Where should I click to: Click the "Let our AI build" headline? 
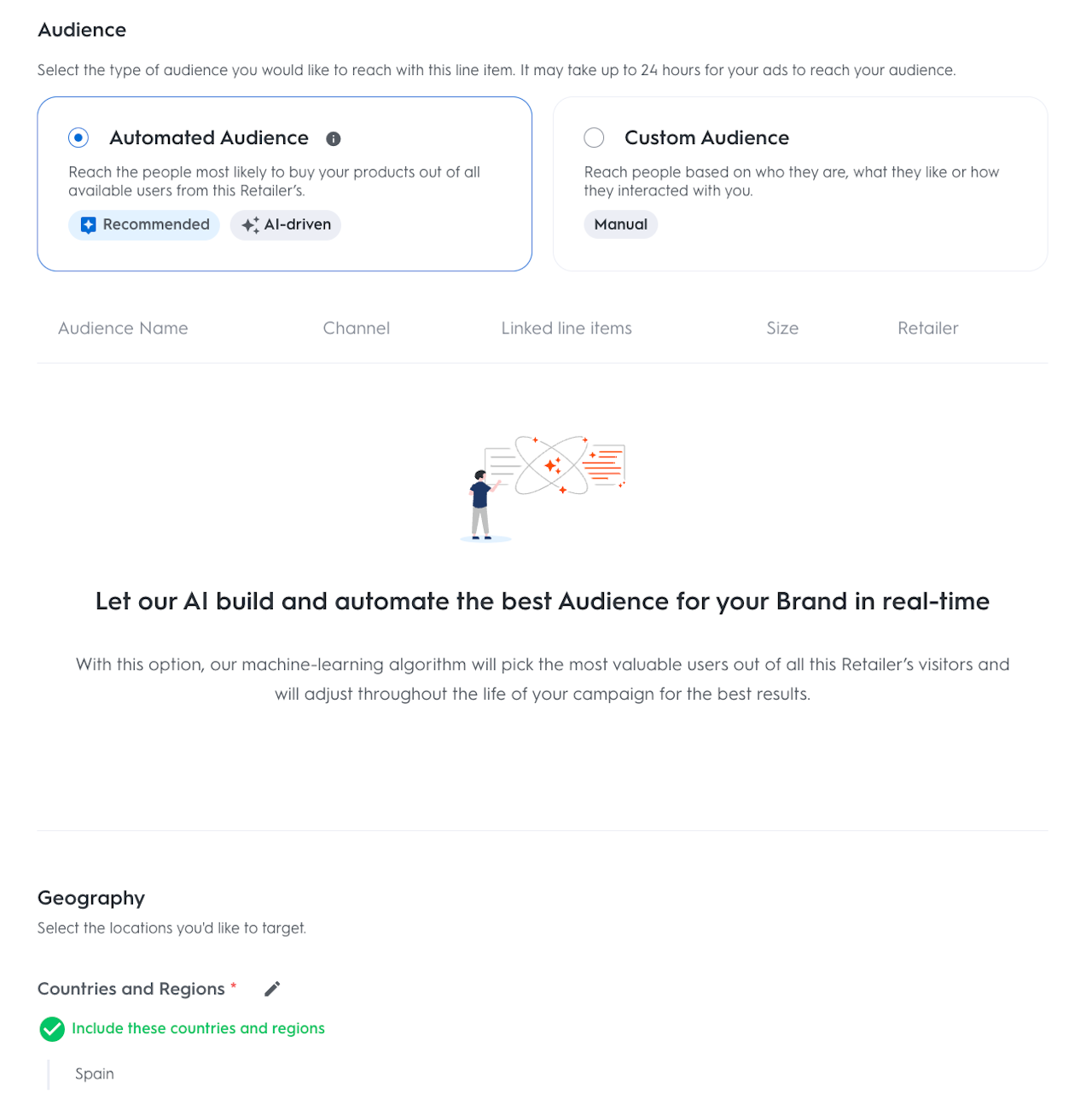[543, 602]
